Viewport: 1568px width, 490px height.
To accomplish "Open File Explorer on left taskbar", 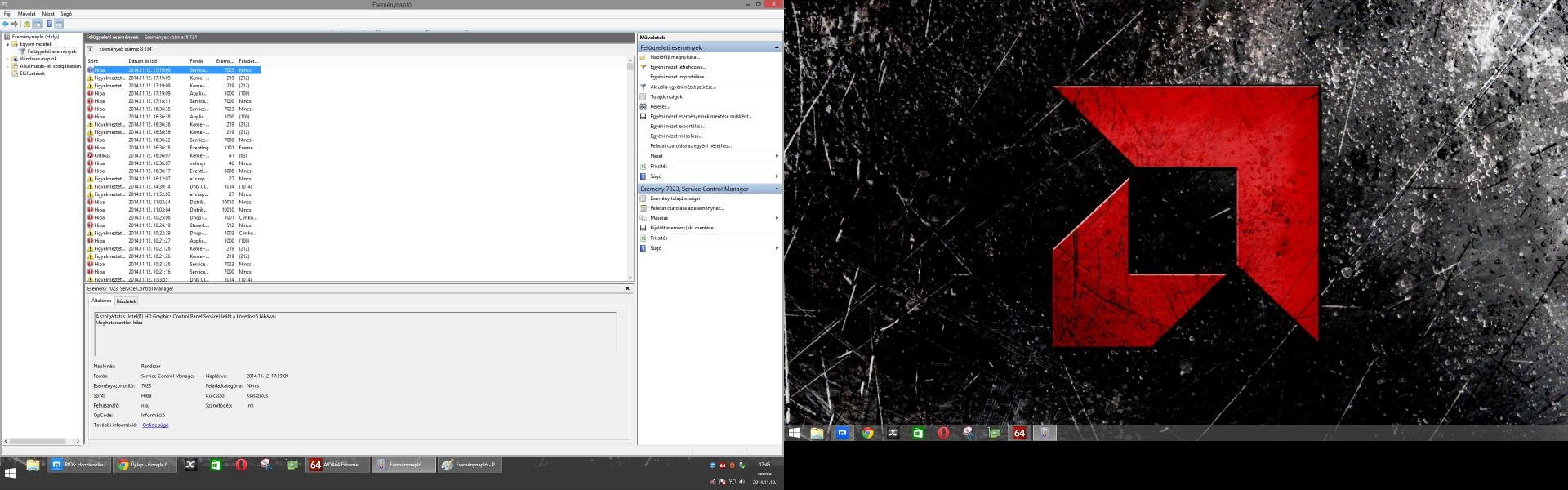I will (x=33, y=465).
